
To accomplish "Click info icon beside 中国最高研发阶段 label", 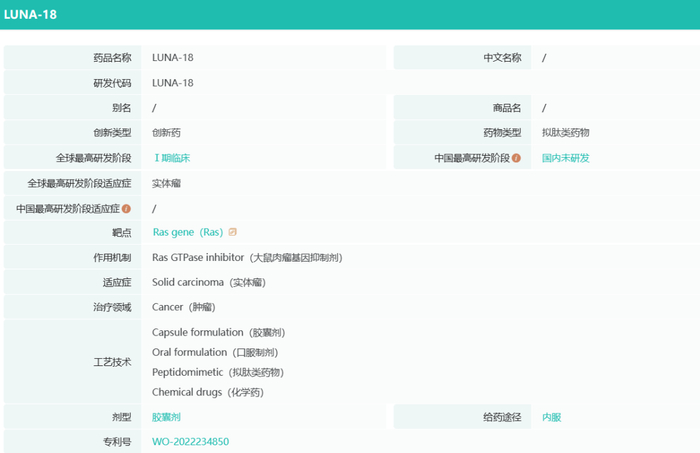I will [x=516, y=158].
